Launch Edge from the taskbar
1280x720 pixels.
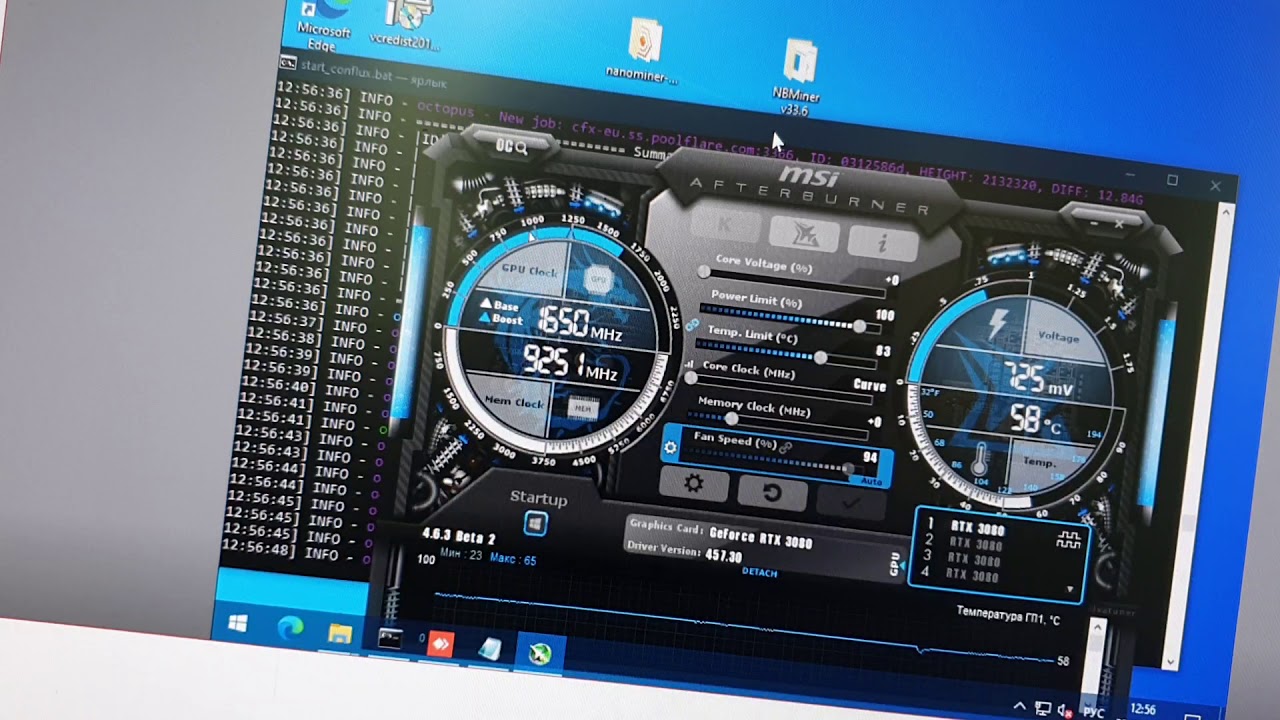pos(290,629)
